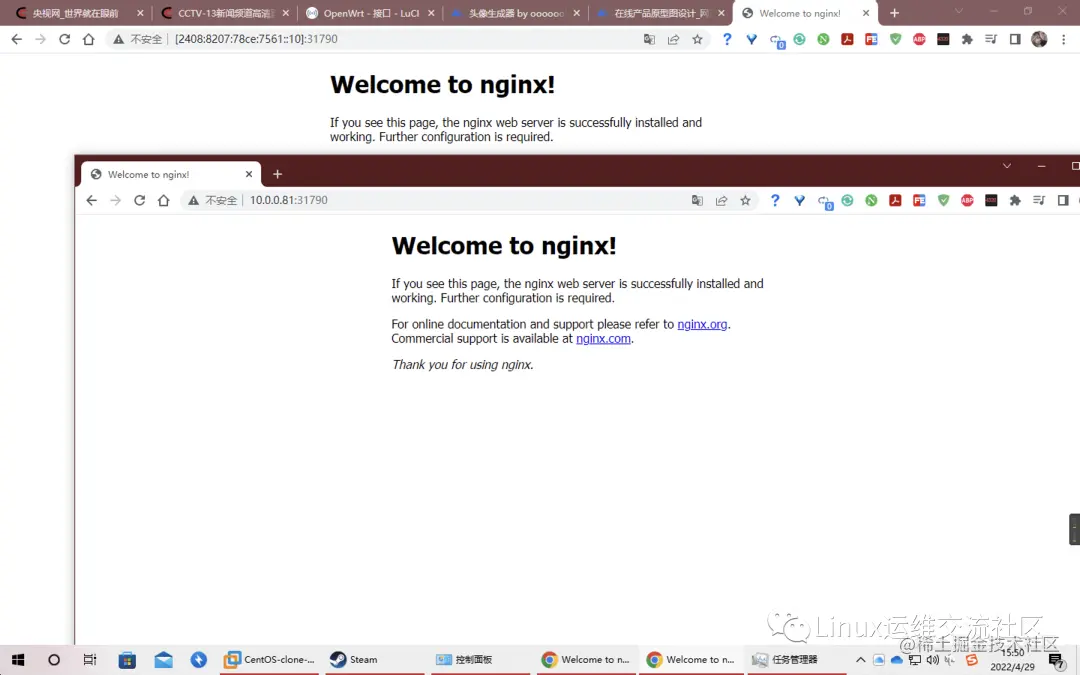This screenshot has height=675, width=1080.
Task: Open media controls in the front window toolbar
Action: (1039, 200)
